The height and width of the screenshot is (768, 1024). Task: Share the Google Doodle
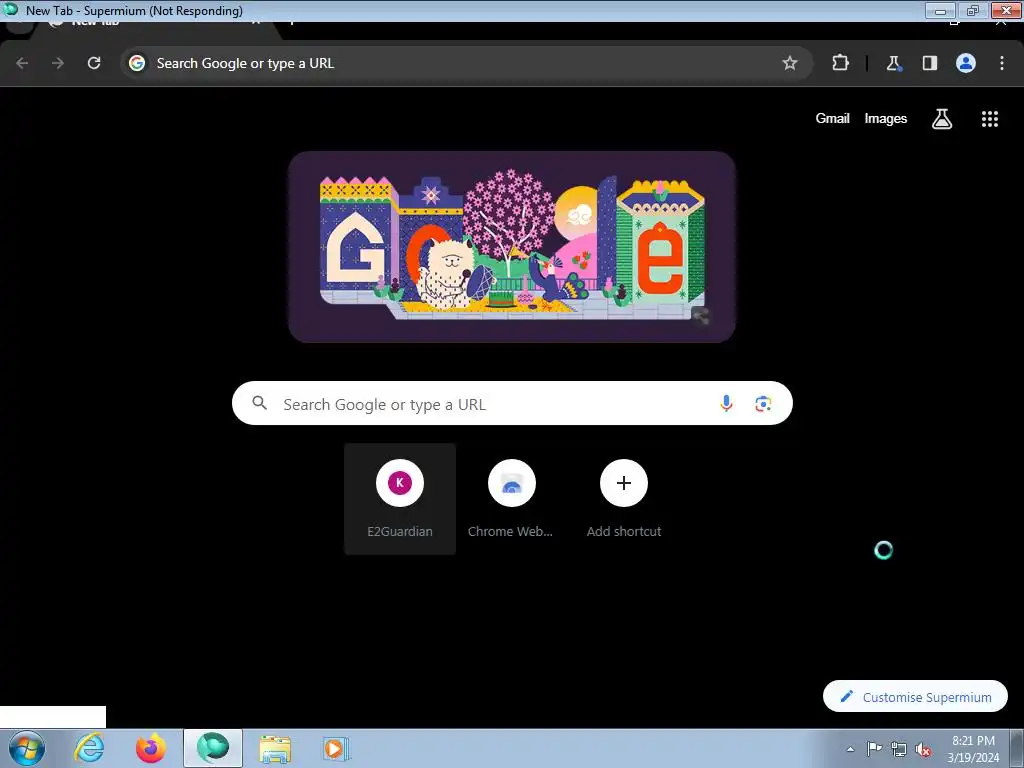tap(701, 317)
